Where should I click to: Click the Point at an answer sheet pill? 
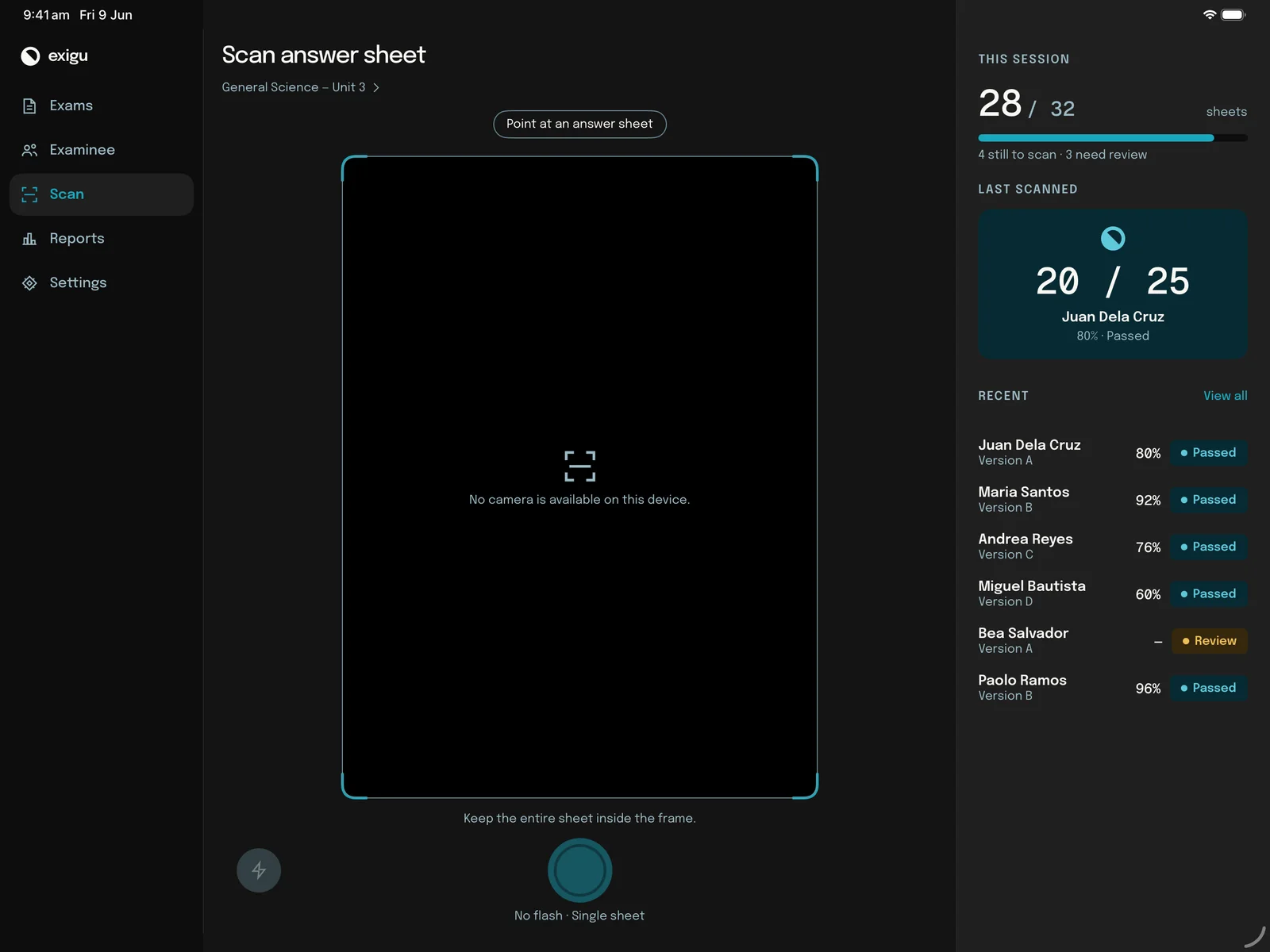579,124
